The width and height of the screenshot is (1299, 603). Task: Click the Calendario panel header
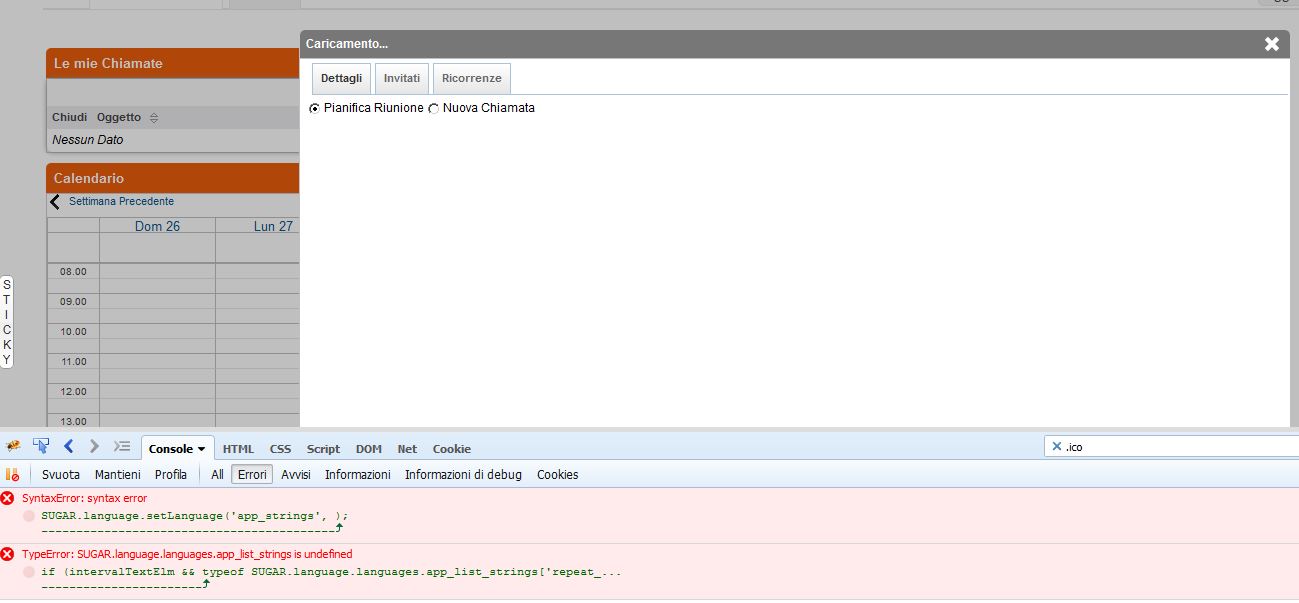click(173, 178)
